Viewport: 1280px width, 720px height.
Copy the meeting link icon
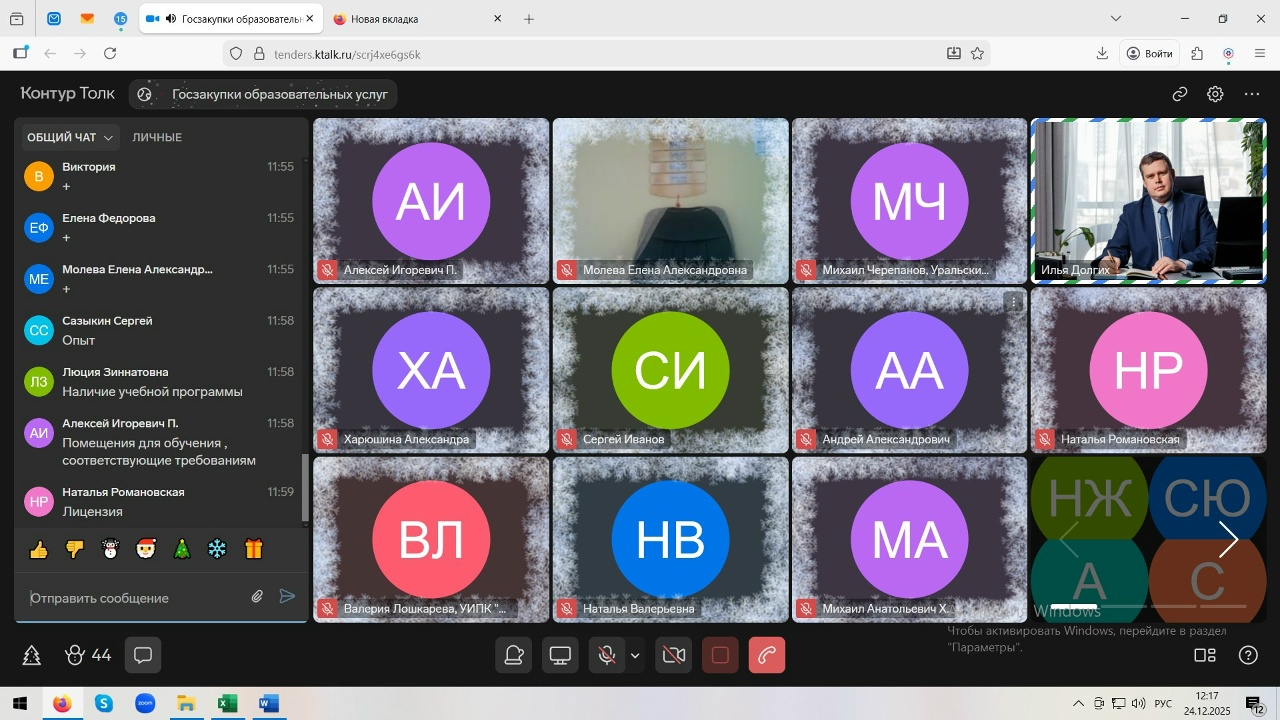(x=1180, y=94)
